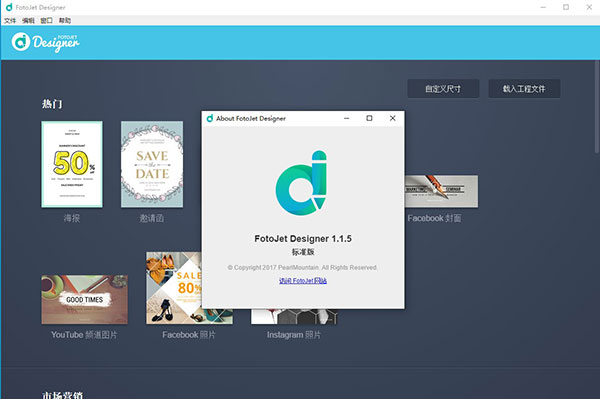This screenshot has width=600, height=399.
Task: Click the Instagram 照片 label
Action: (x=294, y=335)
